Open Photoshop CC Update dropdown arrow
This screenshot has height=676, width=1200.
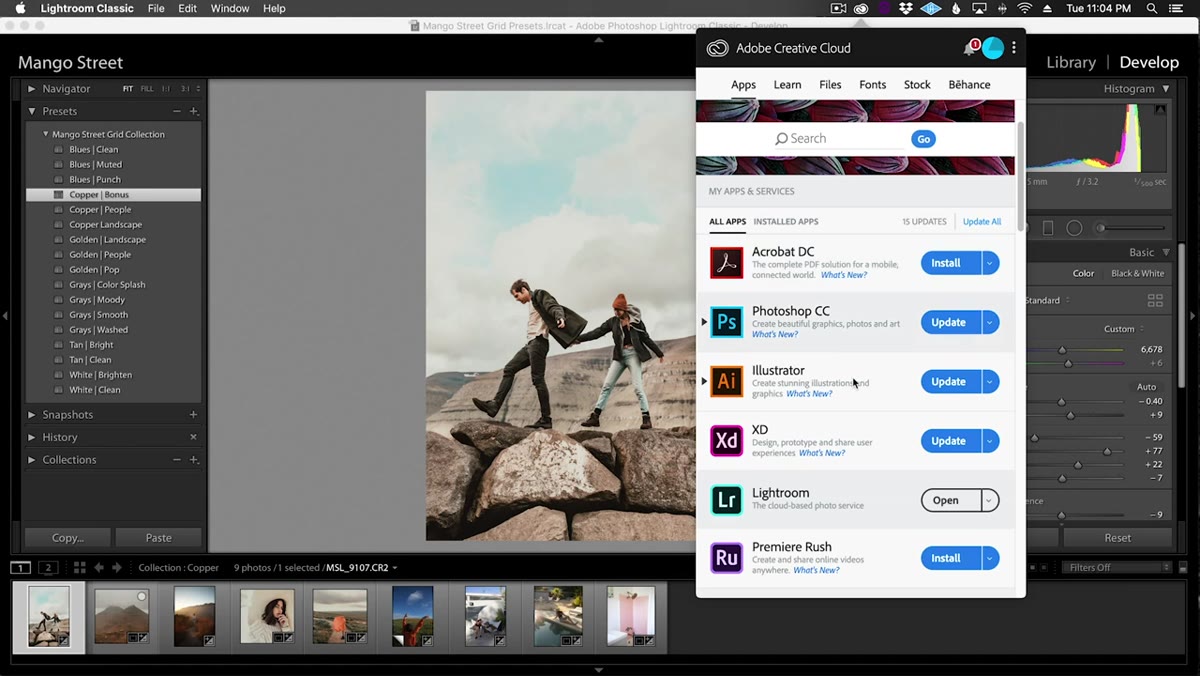click(990, 322)
